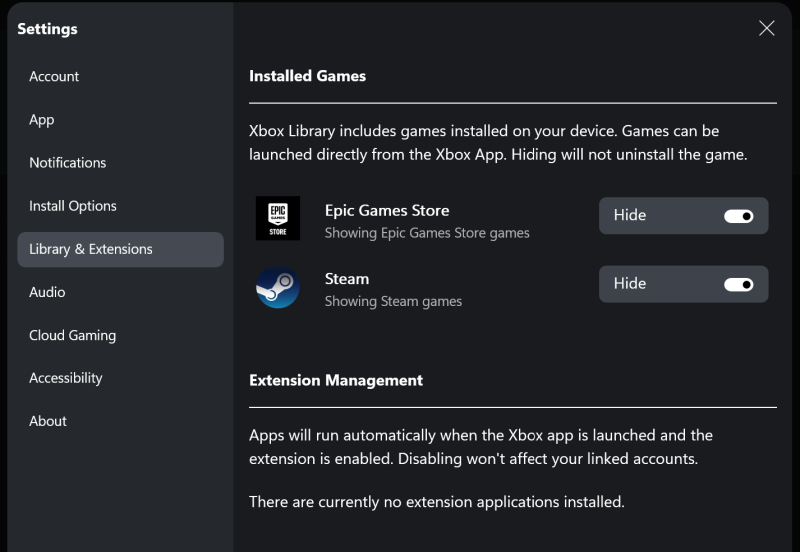Click Hide label in Steam row
800x552 pixels.
coord(630,284)
